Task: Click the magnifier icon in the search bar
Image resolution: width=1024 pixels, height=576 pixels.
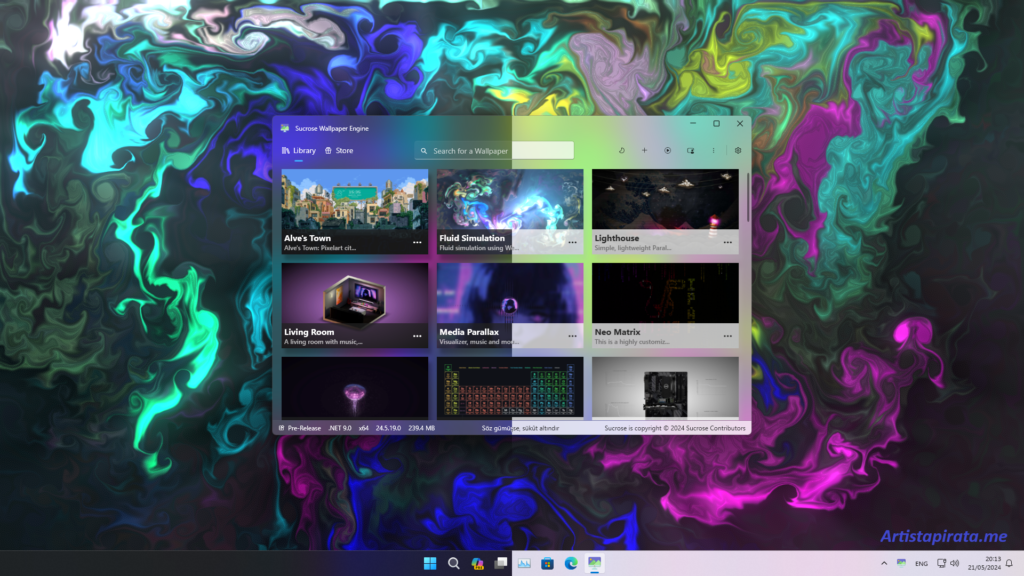Action: coord(424,150)
